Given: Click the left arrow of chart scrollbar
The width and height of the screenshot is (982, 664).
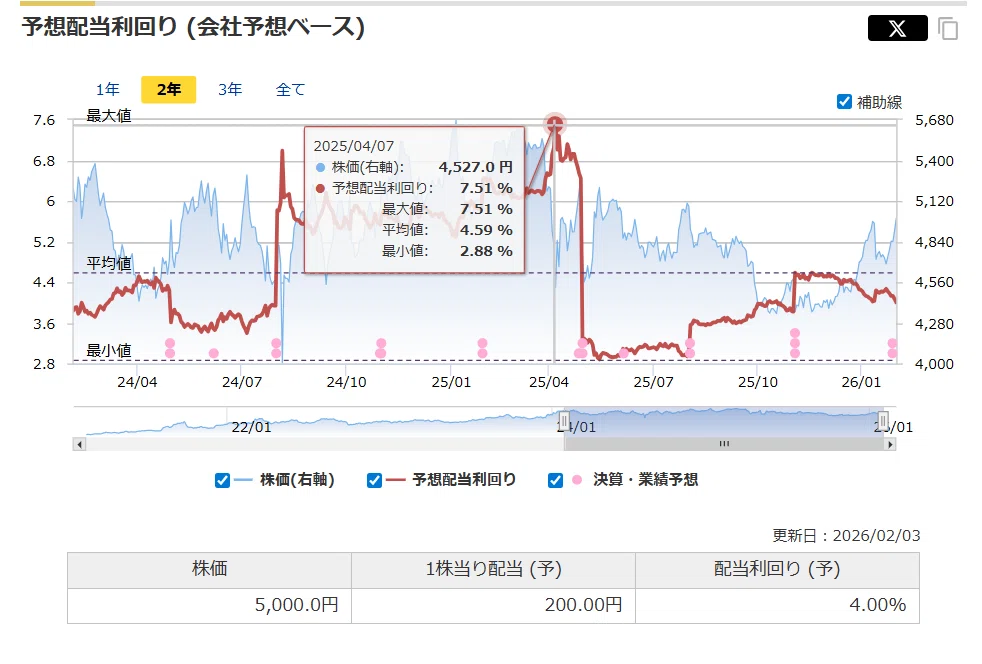Looking at the screenshot, I should click(x=80, y=445).
